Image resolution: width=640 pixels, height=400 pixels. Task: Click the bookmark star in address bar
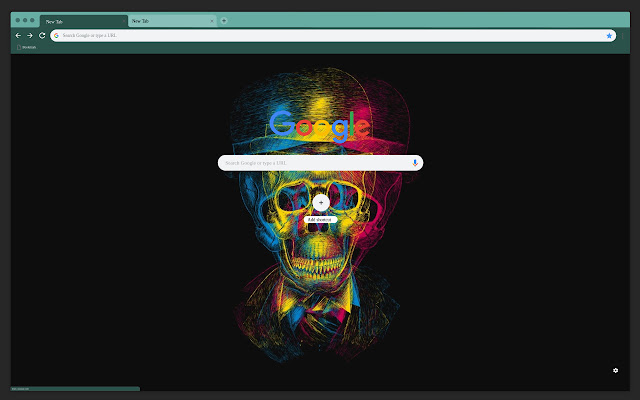(x=609, y=36)
